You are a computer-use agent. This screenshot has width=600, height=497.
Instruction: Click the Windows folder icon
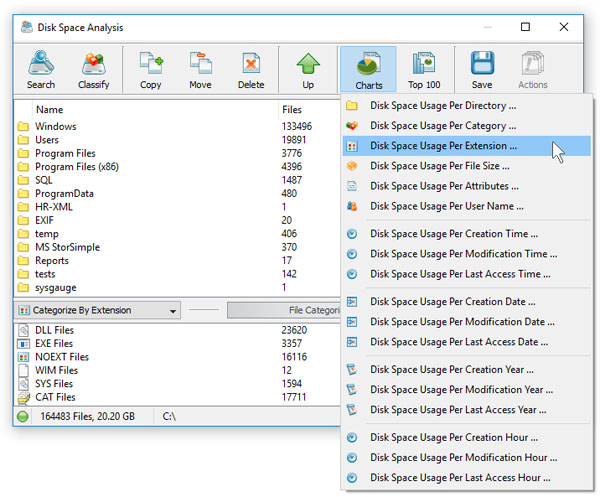23,126
